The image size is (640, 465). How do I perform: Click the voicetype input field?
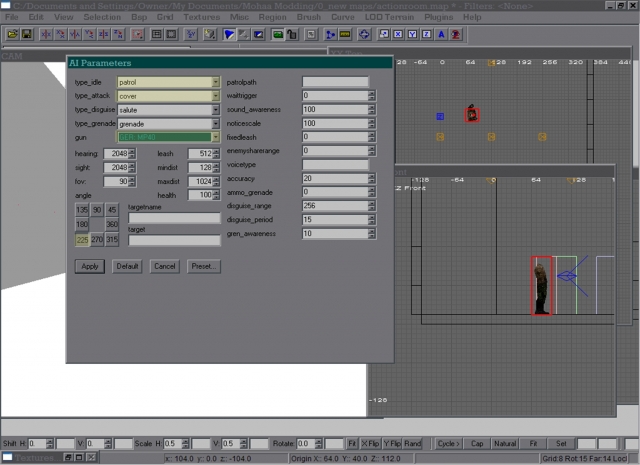335,165
